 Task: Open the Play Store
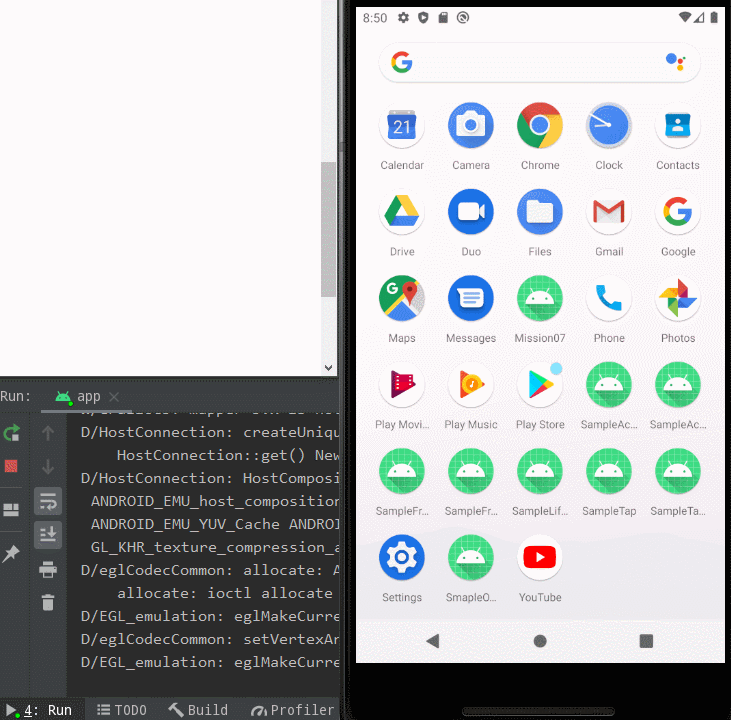tap(539, 385)
